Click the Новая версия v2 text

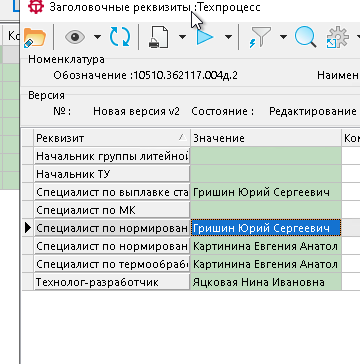click(136, 111)
